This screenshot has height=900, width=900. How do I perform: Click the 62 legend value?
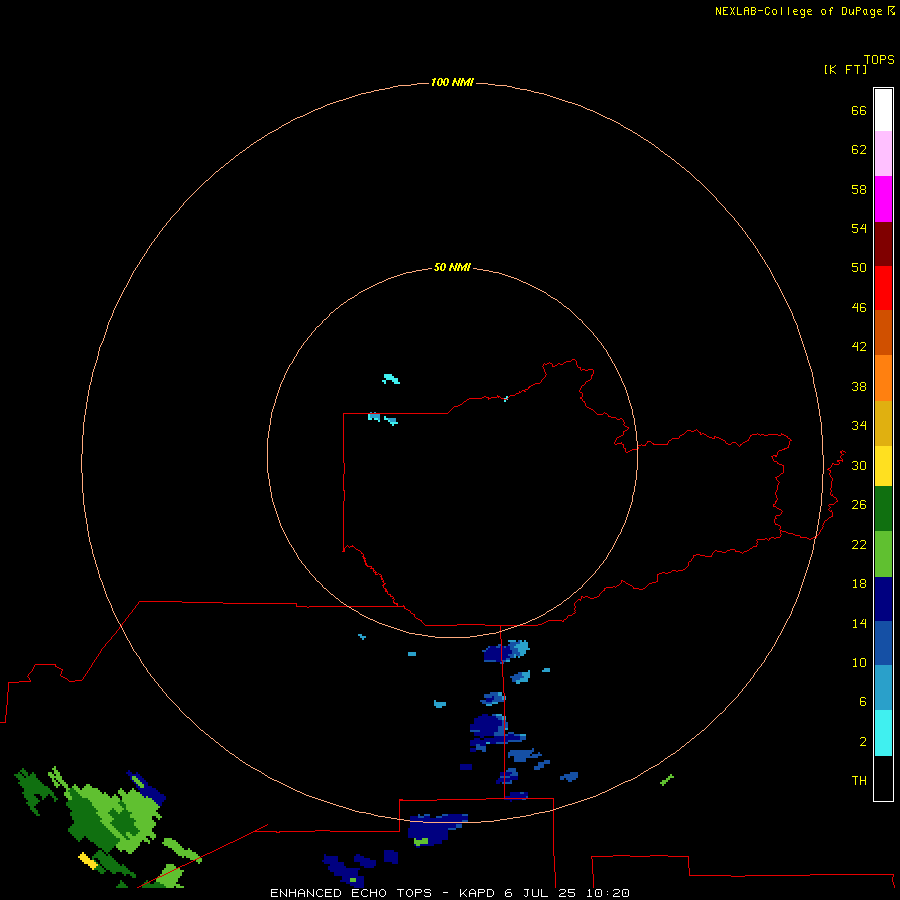point(859,150)
